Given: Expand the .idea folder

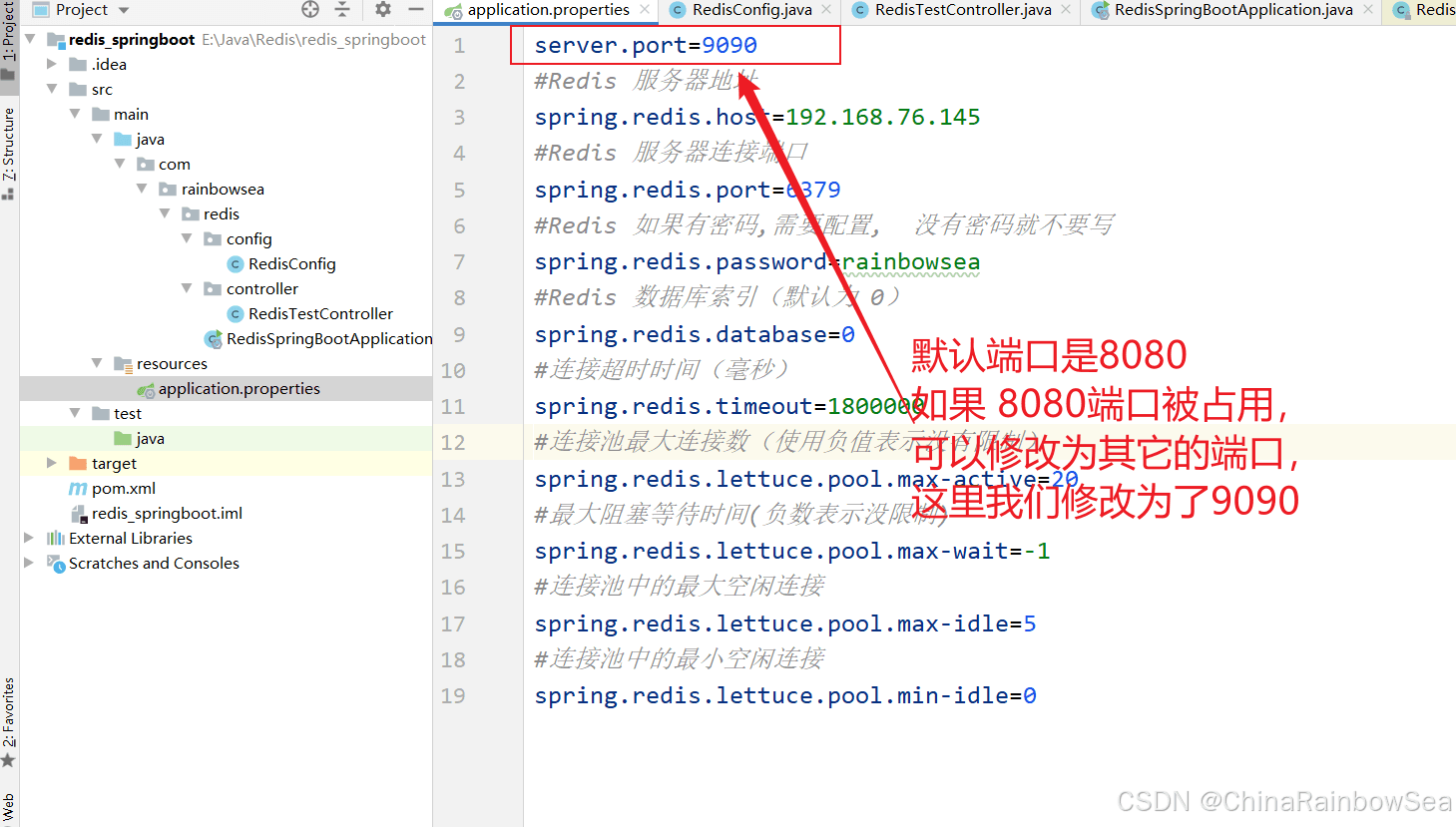Looking at the screenshot, I should [52, 64].
